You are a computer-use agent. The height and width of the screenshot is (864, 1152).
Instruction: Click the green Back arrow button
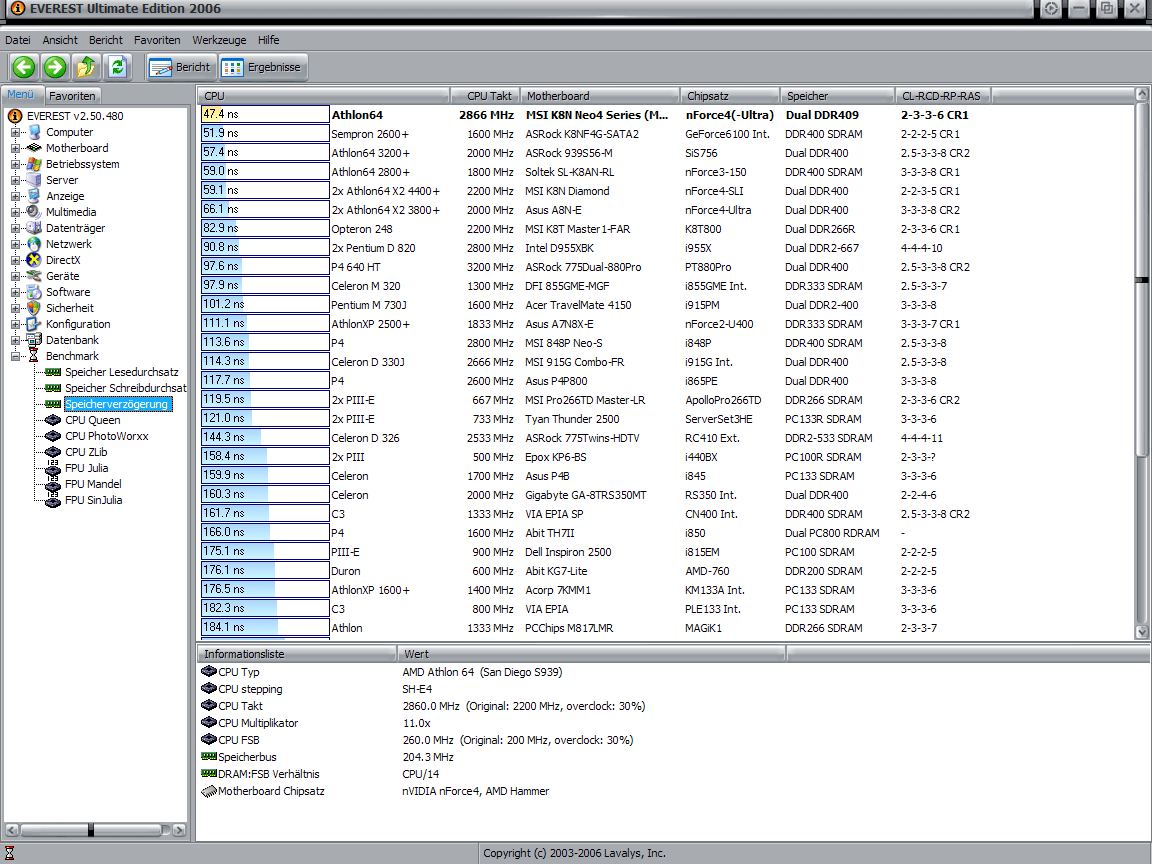[x=24, y=67]
